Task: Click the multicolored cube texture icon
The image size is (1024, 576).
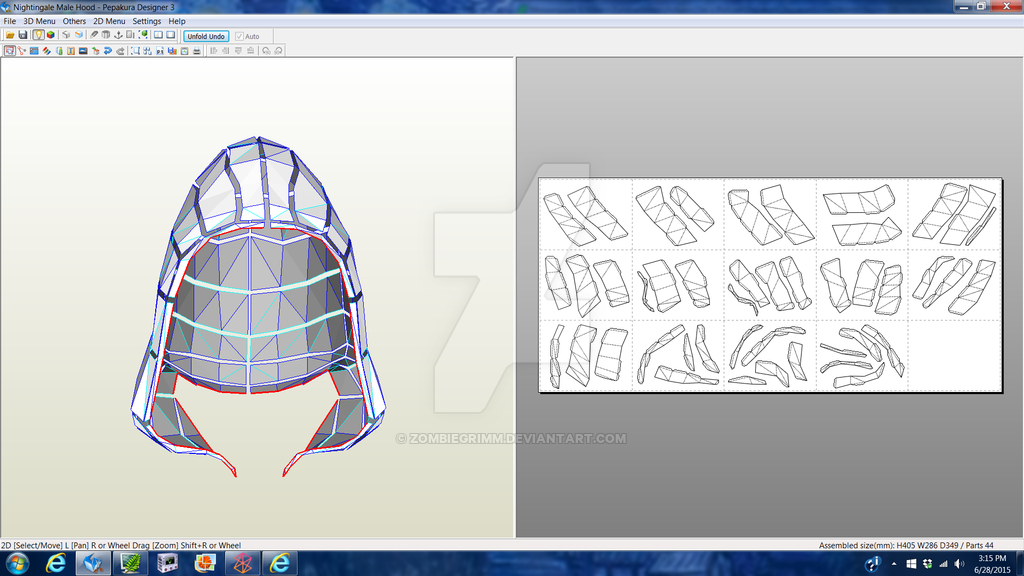Action: tap(50, 35)
